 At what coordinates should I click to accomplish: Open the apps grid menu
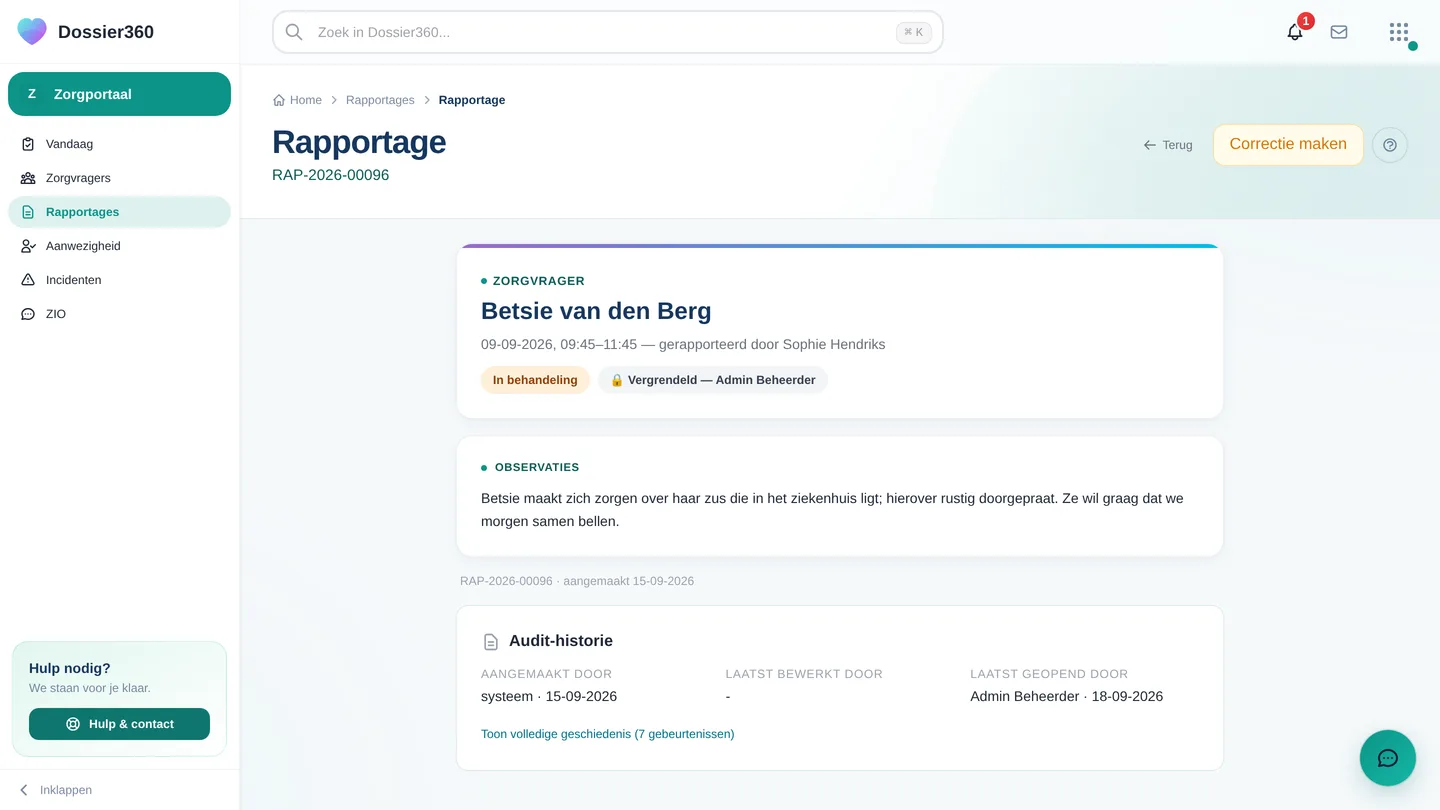pyautogui.click(x=1399, y=32)
